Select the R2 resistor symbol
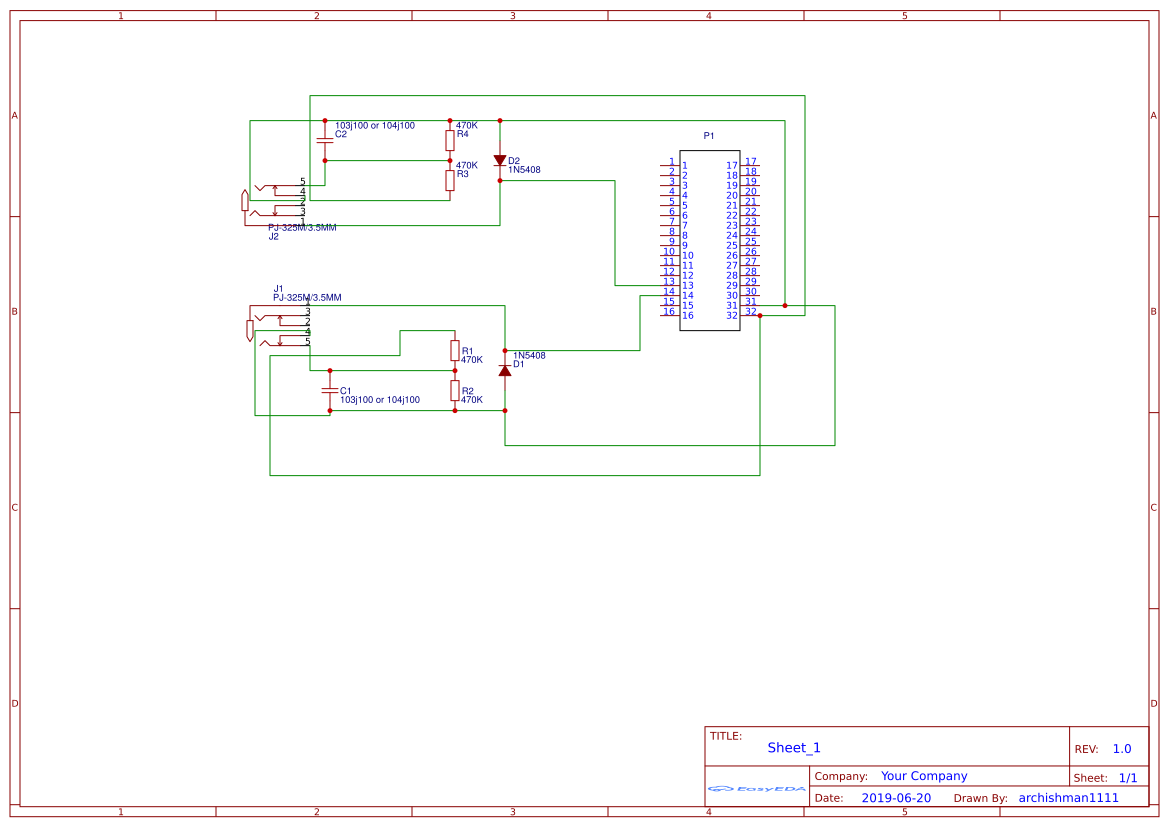Image resolution: width=1169 pixels, height=827 pixels. tap(455, 392)
